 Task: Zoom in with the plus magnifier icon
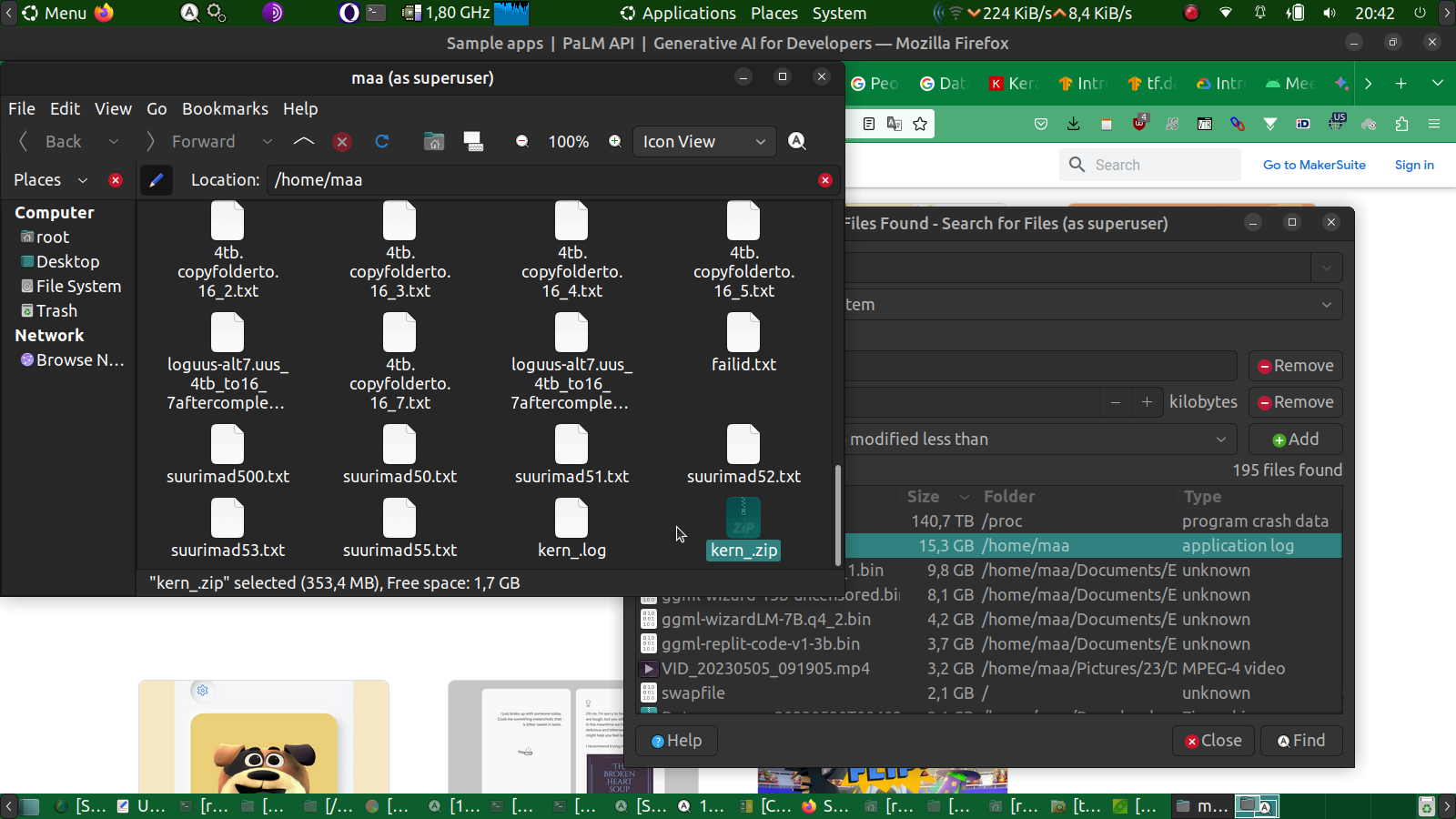coord(615,141)
